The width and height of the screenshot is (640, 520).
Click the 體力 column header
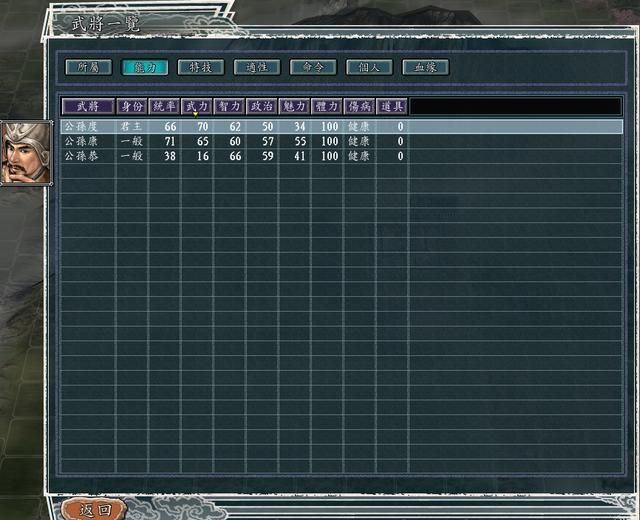click(x=326, y=106)
